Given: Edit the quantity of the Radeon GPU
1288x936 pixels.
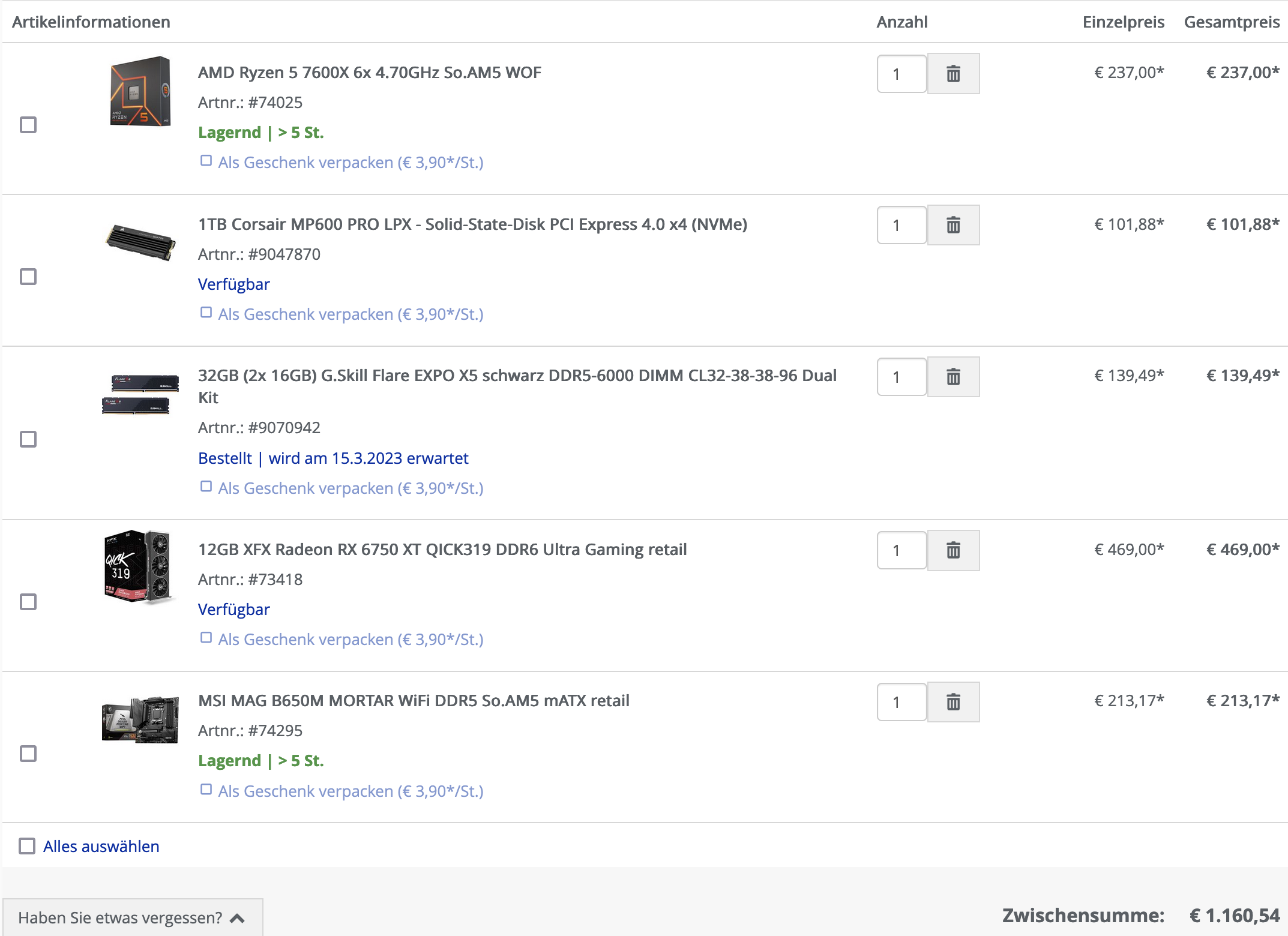Looking at the screenshot, I should click(901, 550).
